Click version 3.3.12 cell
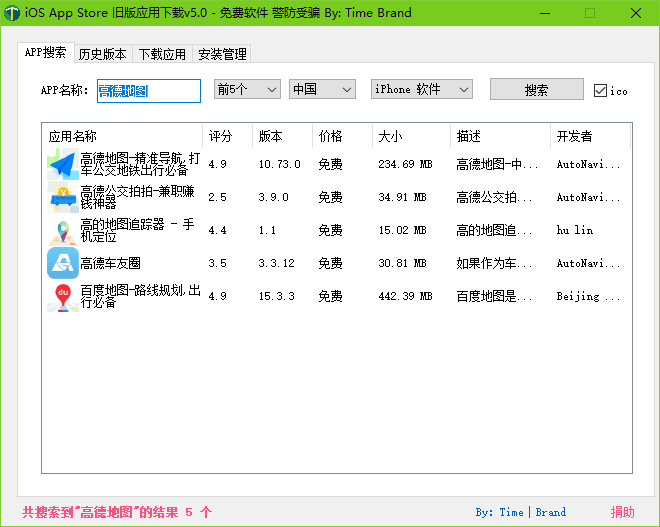 pos(277,264)
